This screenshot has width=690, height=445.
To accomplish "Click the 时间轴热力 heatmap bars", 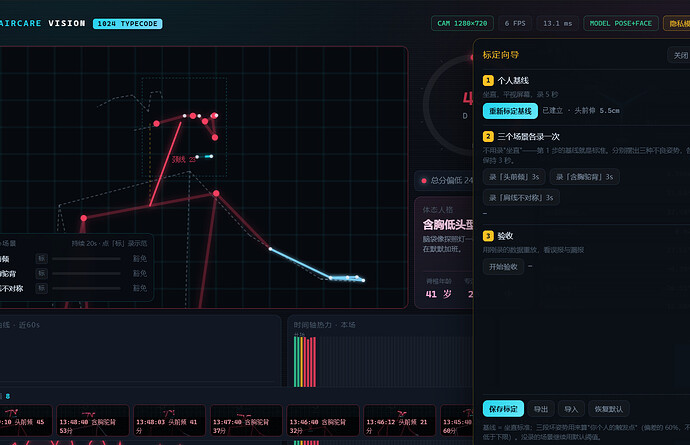I will coord(305,362).
